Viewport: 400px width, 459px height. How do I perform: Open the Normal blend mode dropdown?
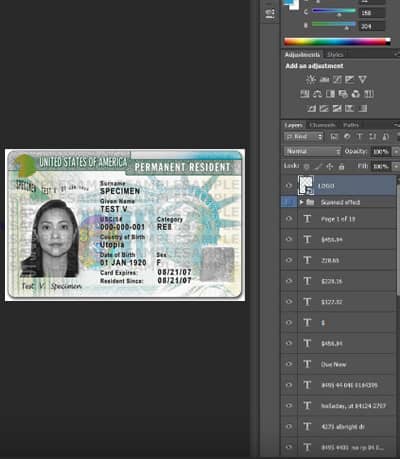pyautogui.click(x=312, y=151)
